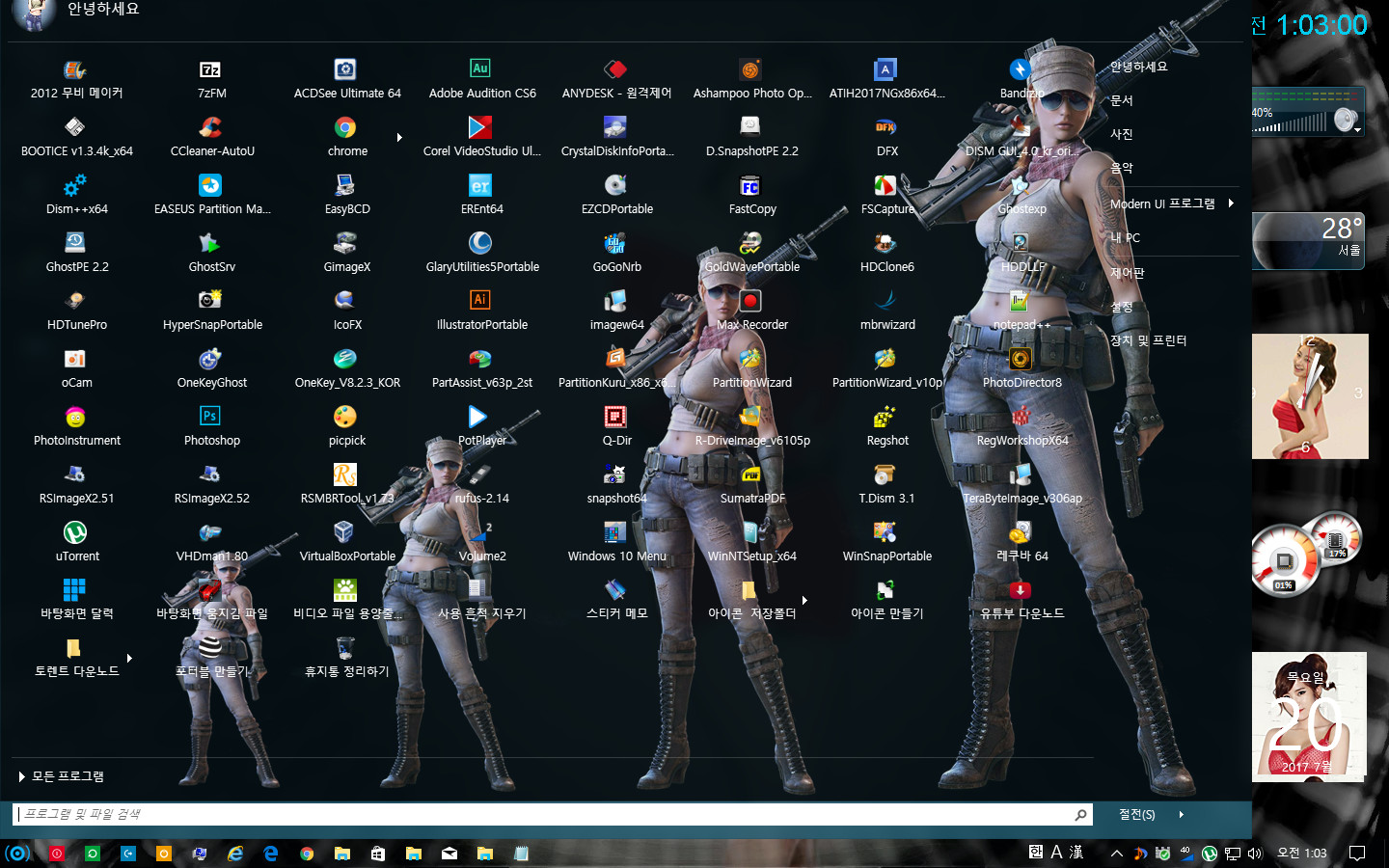
Task: Open PotPlayer
Action: (x=481, y=426)
